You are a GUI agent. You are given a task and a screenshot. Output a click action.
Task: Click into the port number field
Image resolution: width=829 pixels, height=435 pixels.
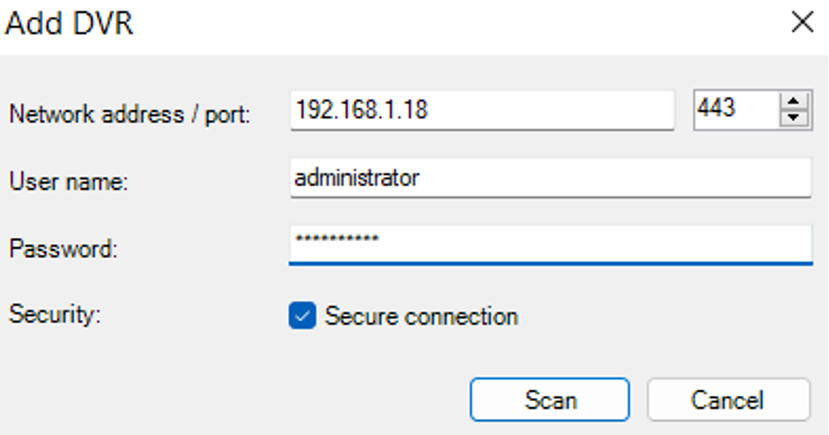pyautogui.click(x=733, y=110)
